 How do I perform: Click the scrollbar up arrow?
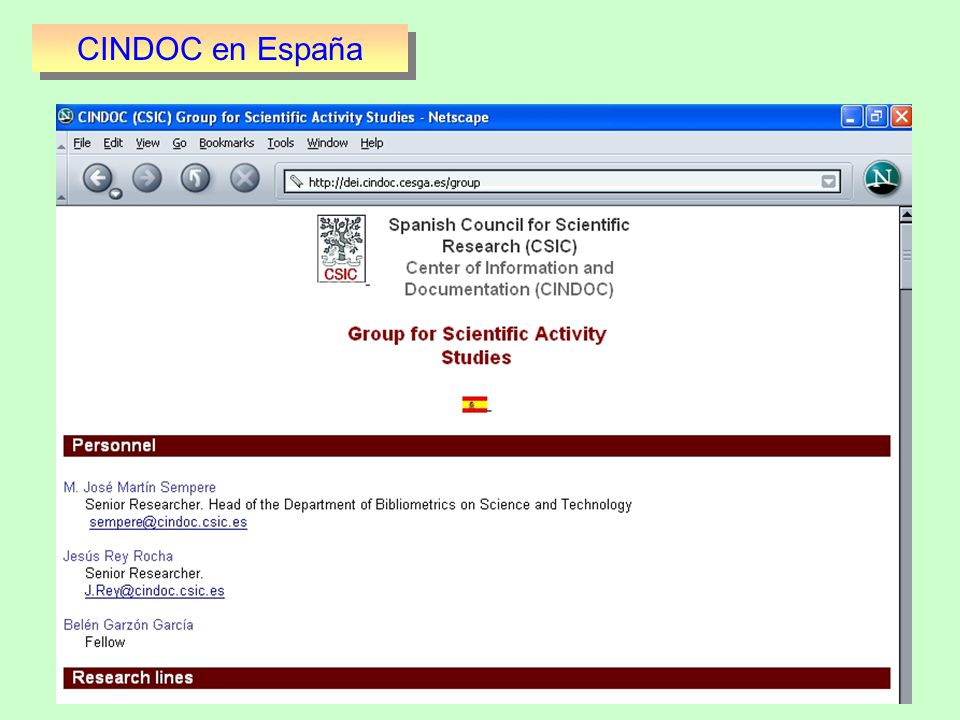[x=906, y=215]
